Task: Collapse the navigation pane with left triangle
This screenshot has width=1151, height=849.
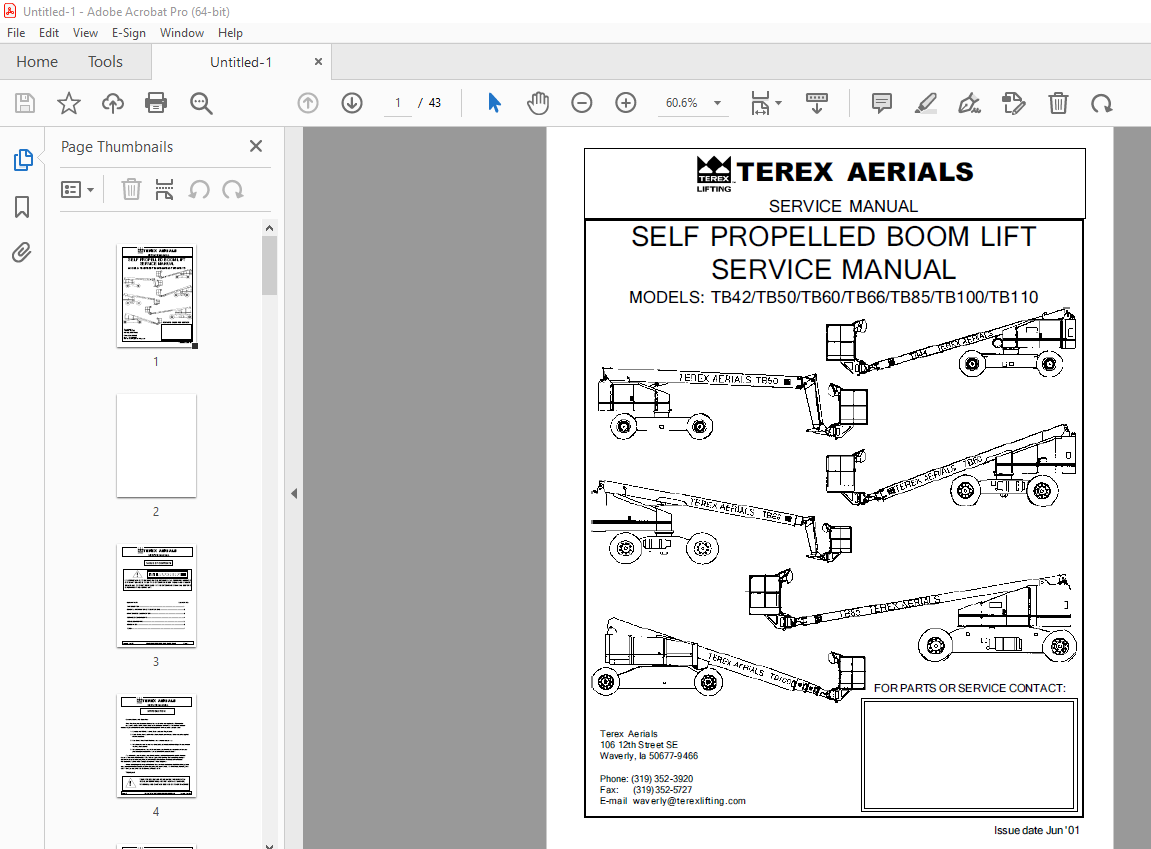Action: point(294,493)
